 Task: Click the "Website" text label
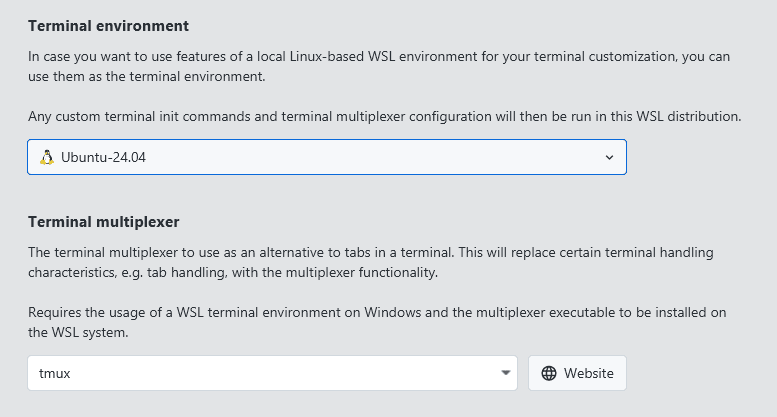[588, 373]
